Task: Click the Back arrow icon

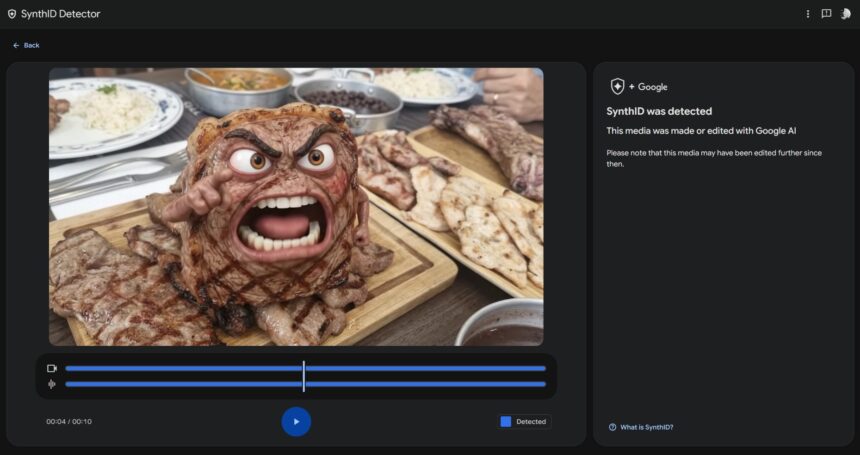Action: point(16,46)
